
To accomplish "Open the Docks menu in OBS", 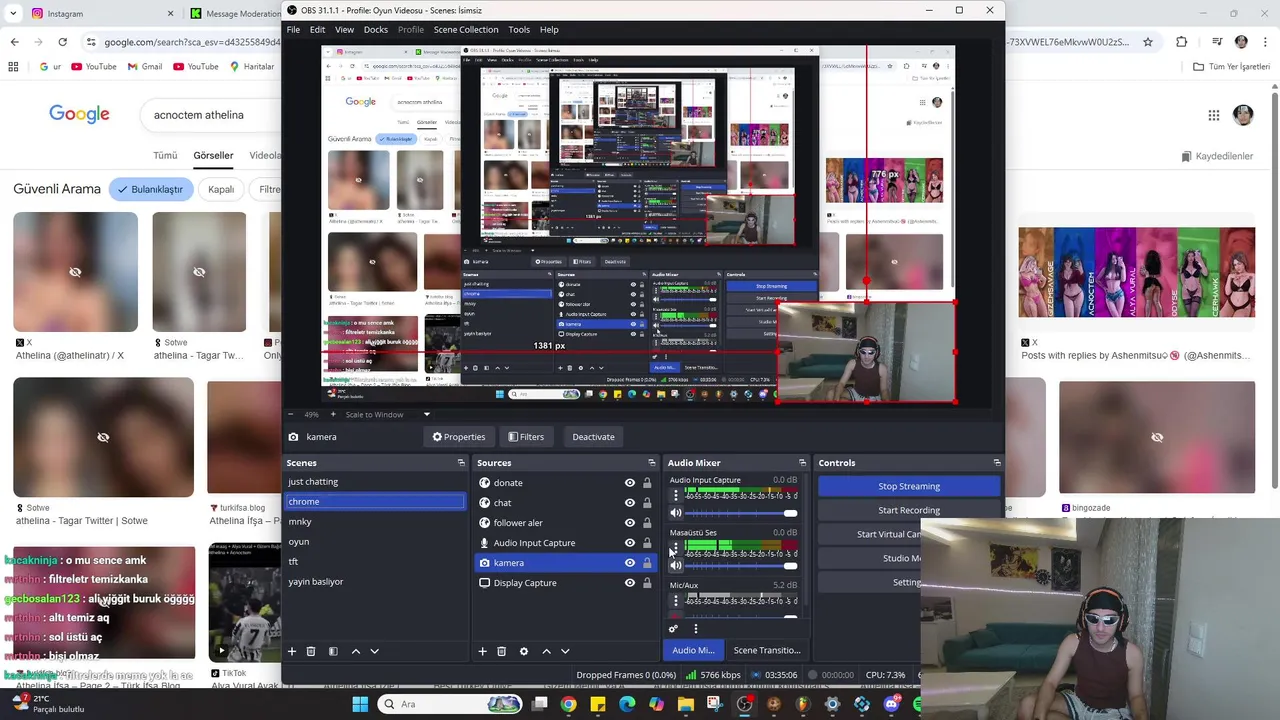I will click(376, 29).
